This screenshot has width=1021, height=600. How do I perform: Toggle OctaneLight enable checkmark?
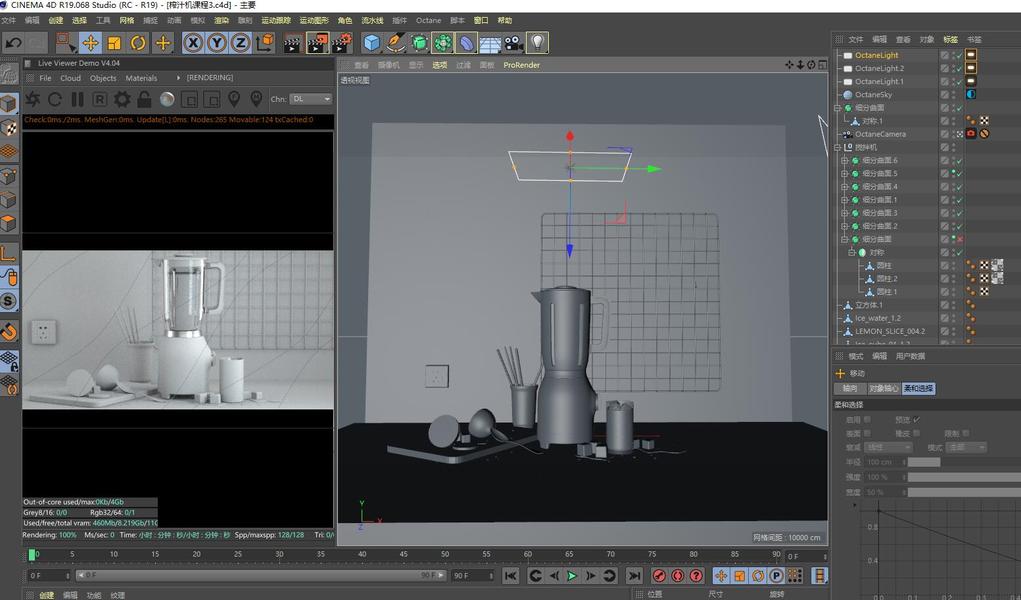click(x=959, y=56)
